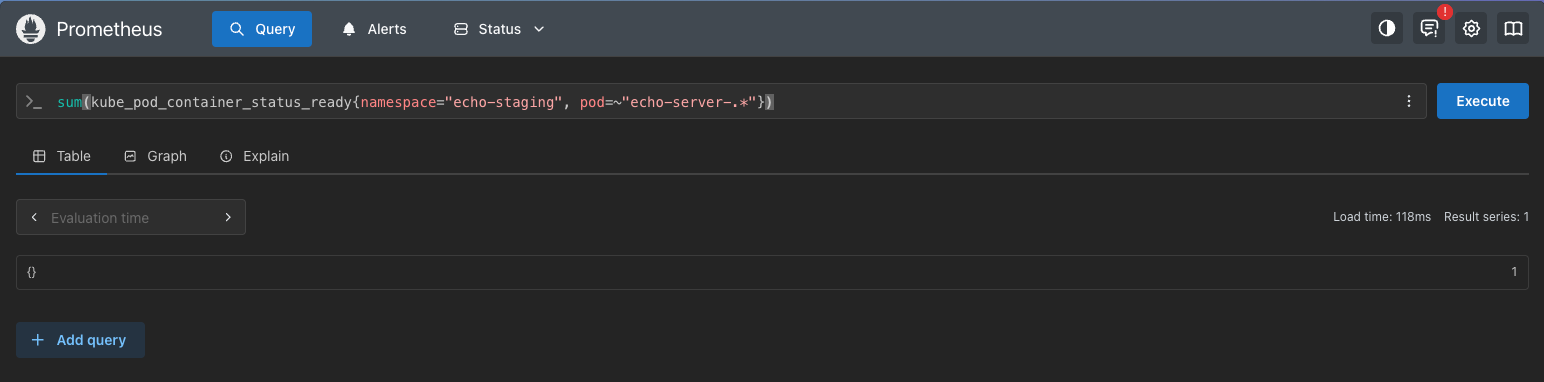The image size is (1544, 382).
Task: Open the documentation book icon
Action: [1513, 29]
